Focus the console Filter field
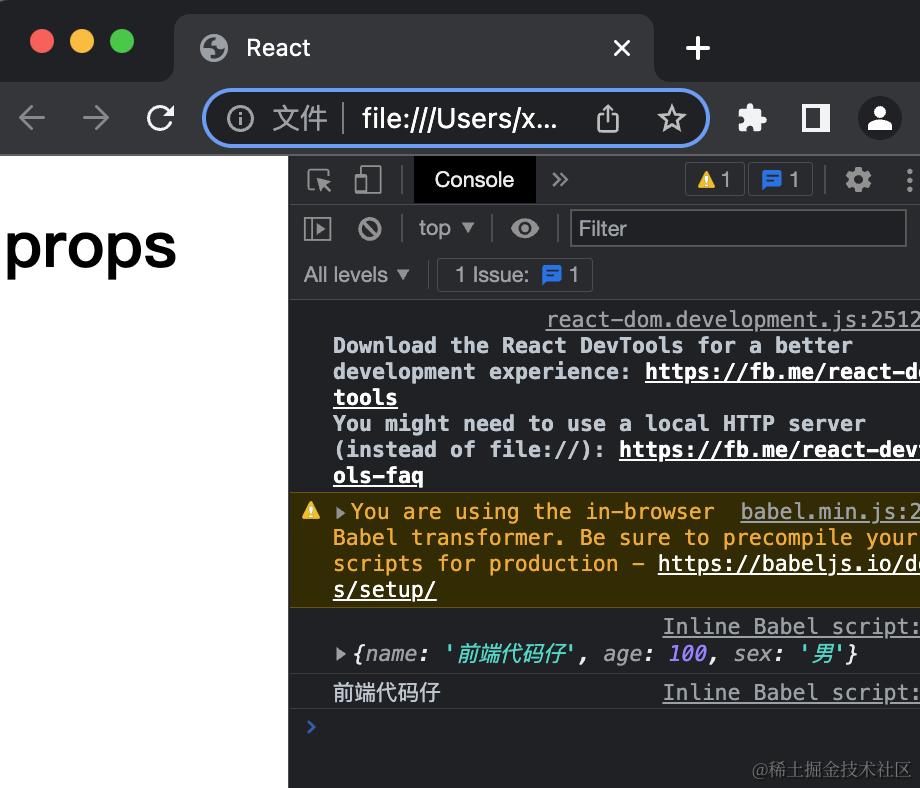920x788 pixels. pos(738,228)
